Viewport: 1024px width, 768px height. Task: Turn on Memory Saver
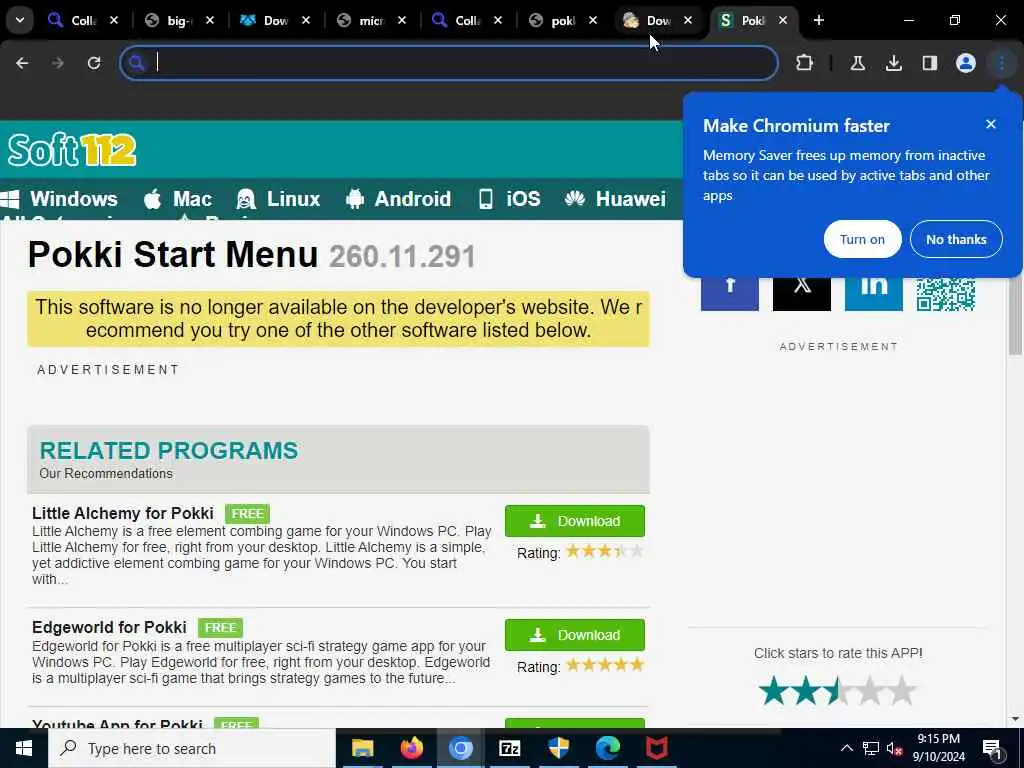point(862,239)
